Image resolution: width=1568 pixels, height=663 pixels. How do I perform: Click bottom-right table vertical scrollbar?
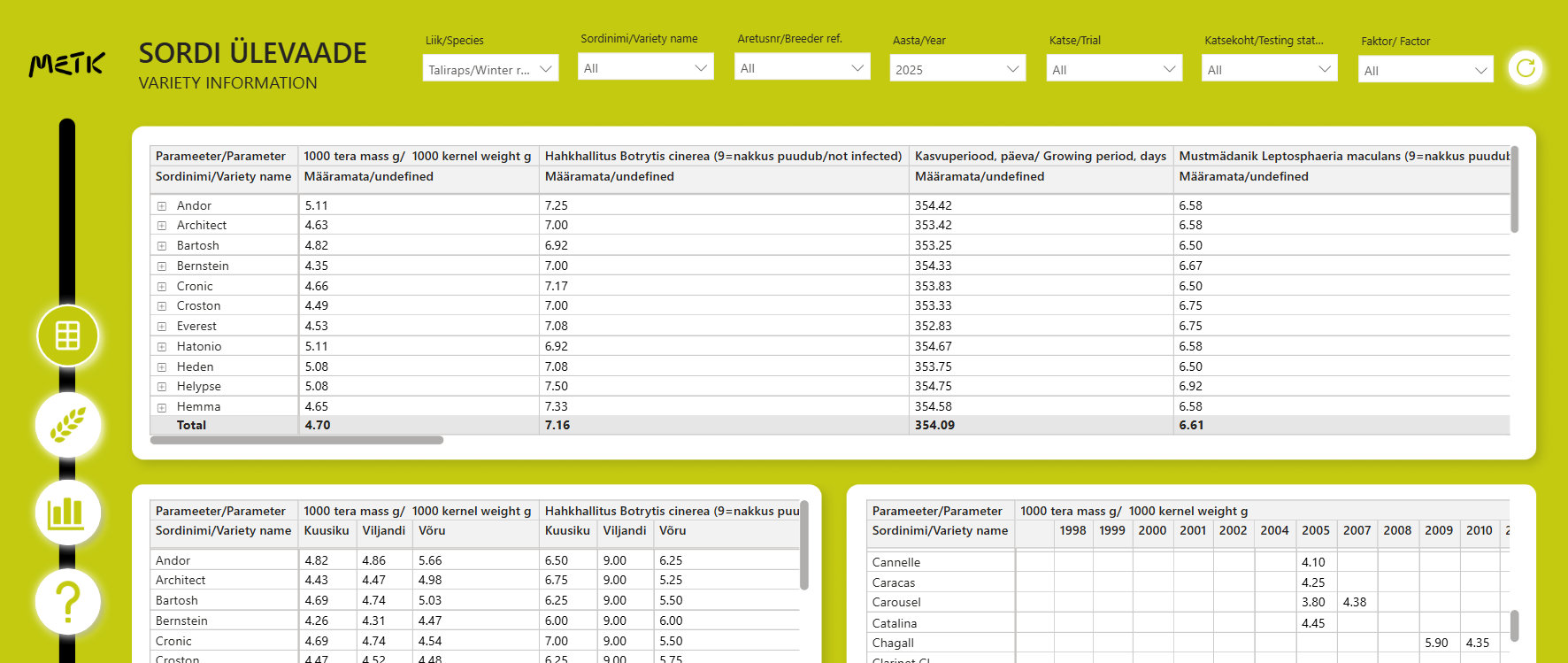pos(1514,626)
